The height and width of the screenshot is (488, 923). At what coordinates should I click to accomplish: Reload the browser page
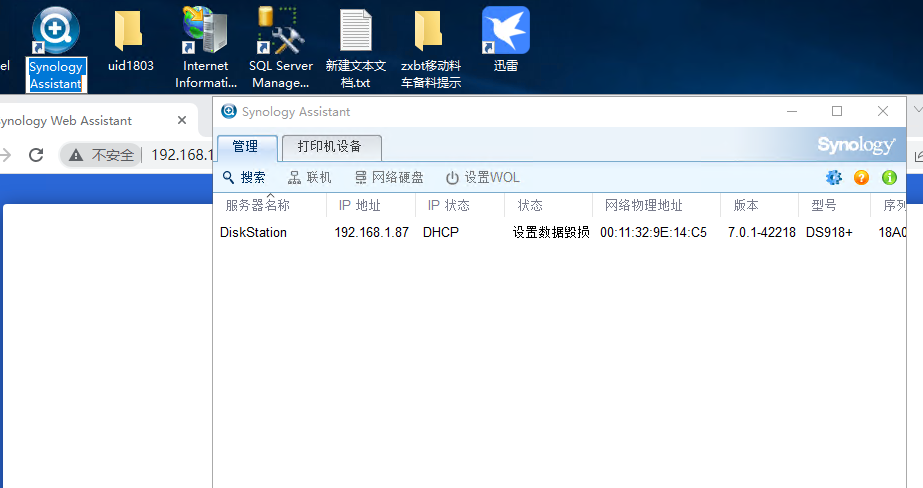click(36, 155)
